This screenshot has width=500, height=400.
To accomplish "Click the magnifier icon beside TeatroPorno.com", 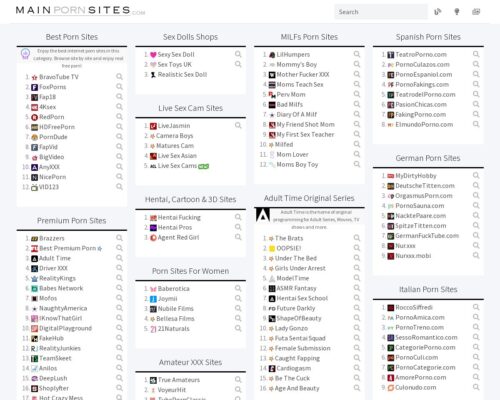I will tap(476, 54).
